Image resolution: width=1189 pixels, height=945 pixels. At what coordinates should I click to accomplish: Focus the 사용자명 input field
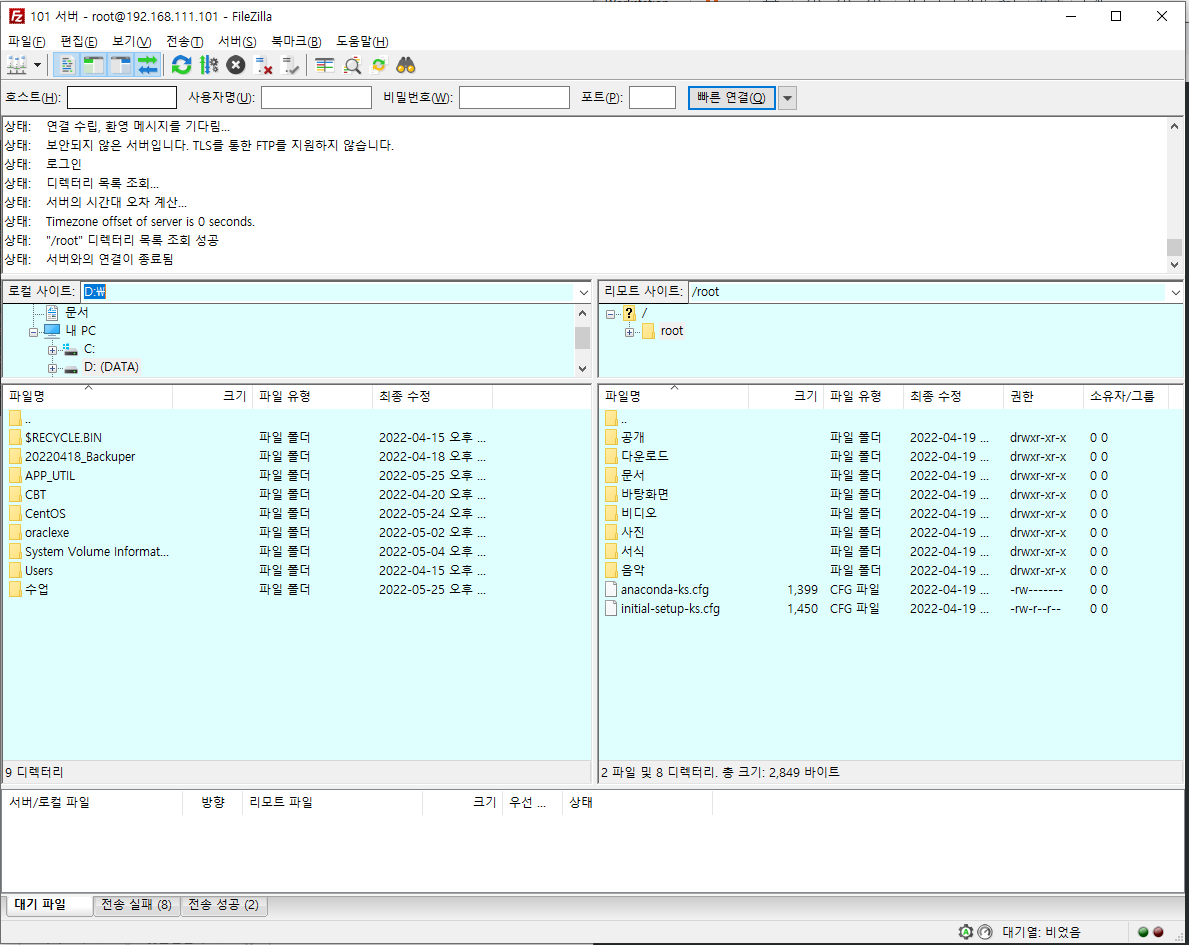[316, 98]
